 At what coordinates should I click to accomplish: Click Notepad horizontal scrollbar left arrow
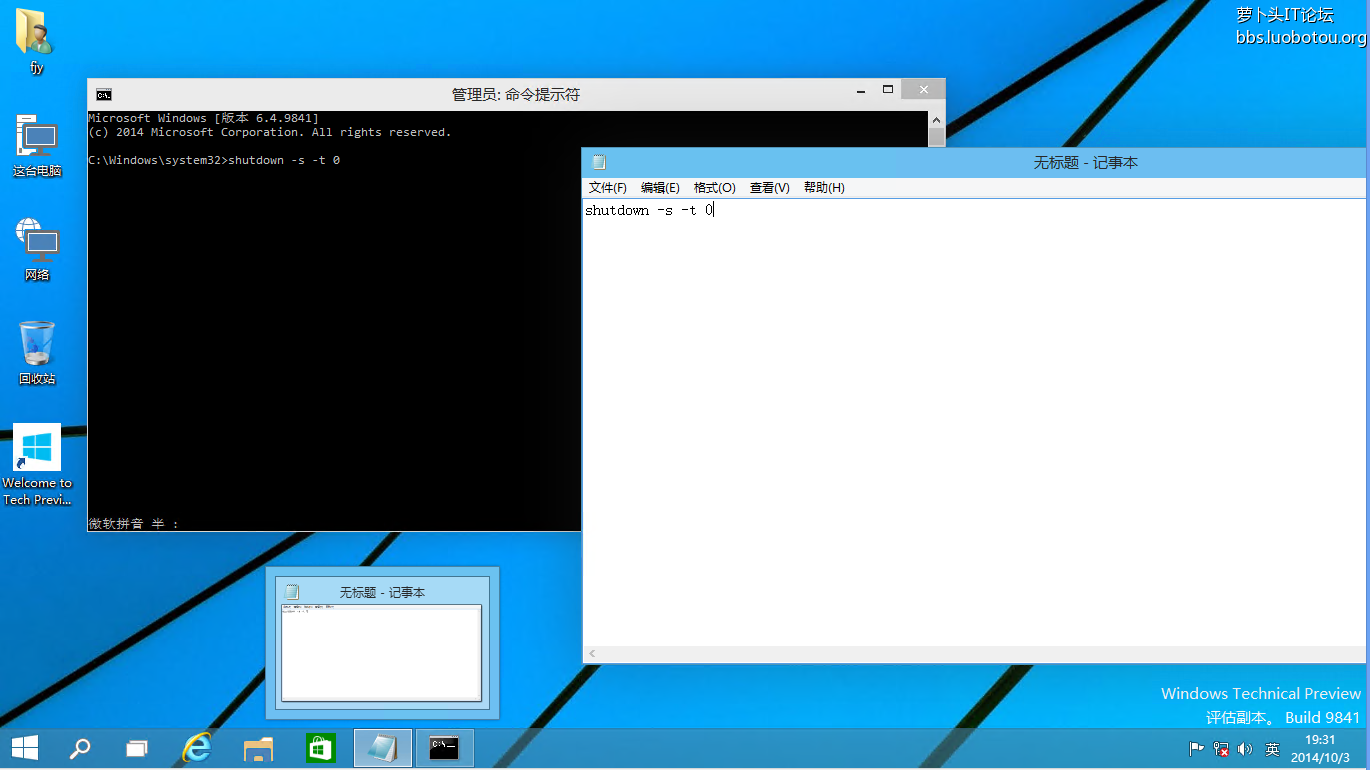(x=592, y=654)
